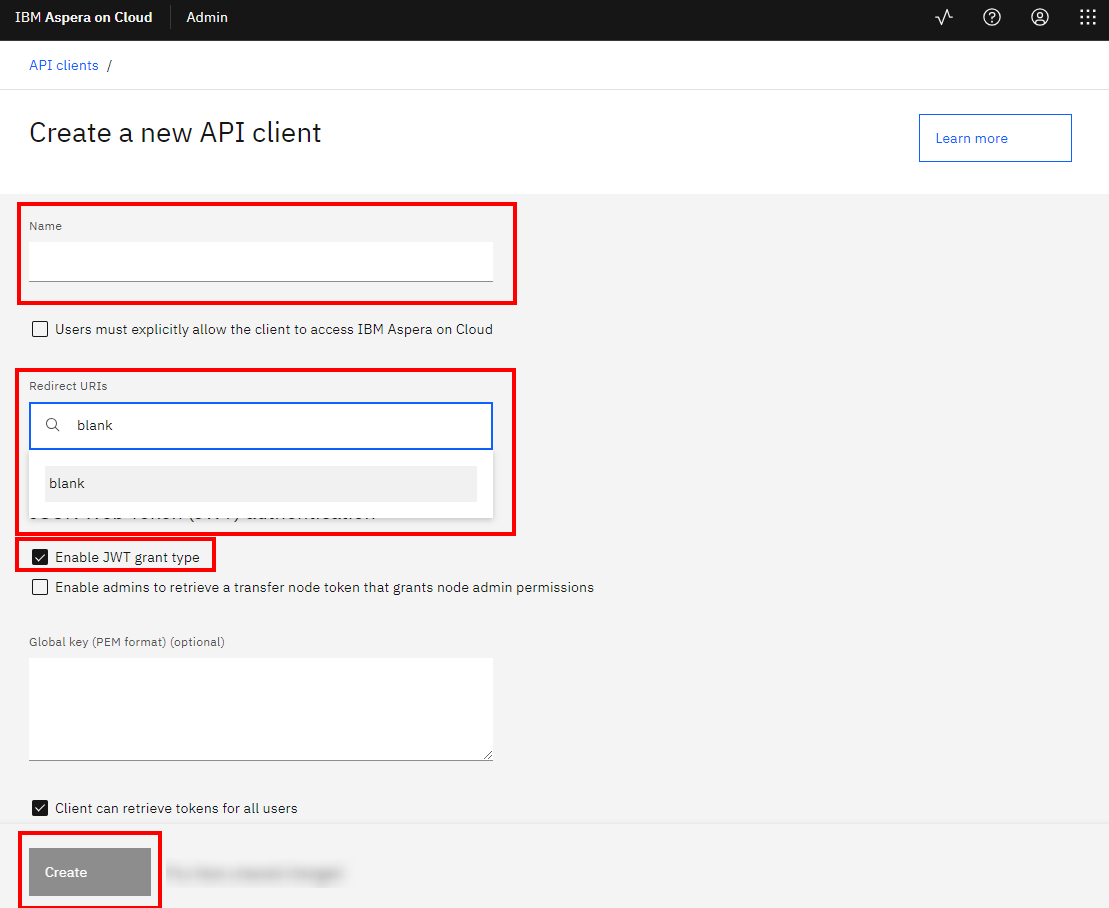Select the 'blank' suggestion in dropdown
This screenshot has height=908, width=1109.
260,483
